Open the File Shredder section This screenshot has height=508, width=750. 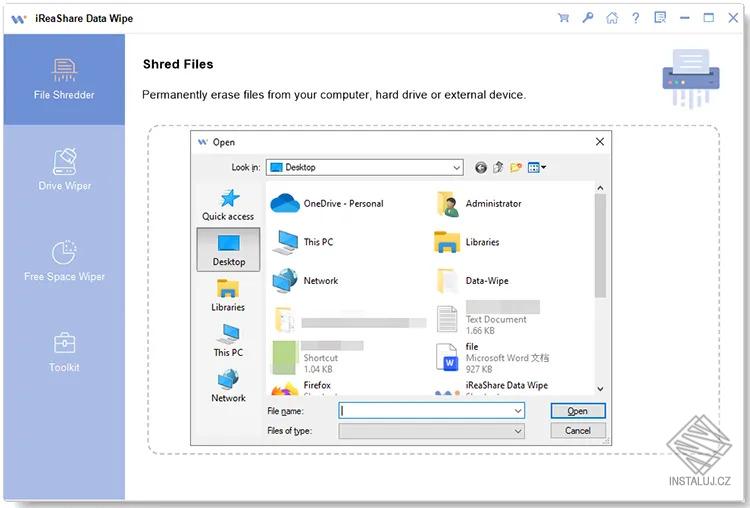tap(64, 79)
